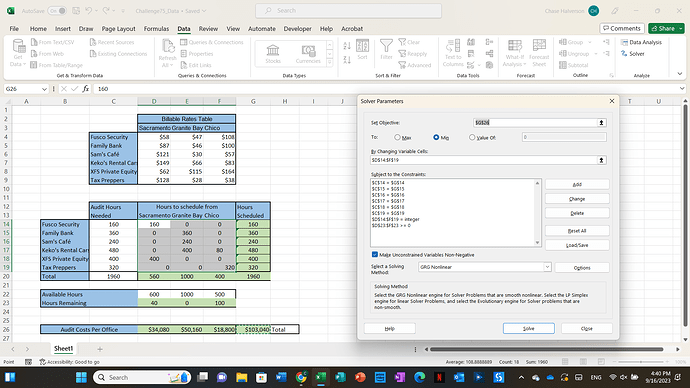690x388 pixels.
Task: Open Chrome from taskbar
Action: [301, 377]
